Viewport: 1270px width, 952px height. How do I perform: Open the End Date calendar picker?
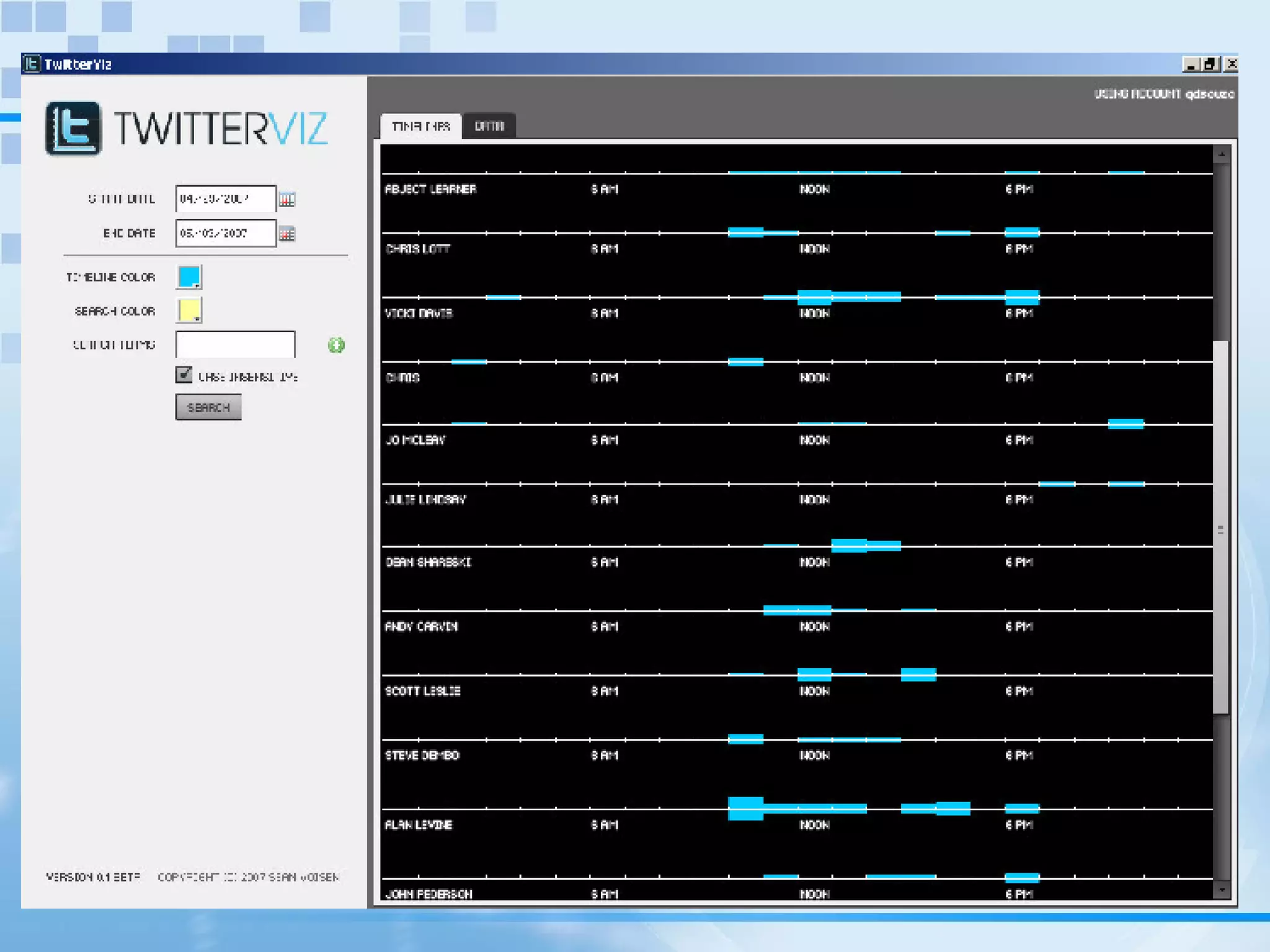click(286, 234)
